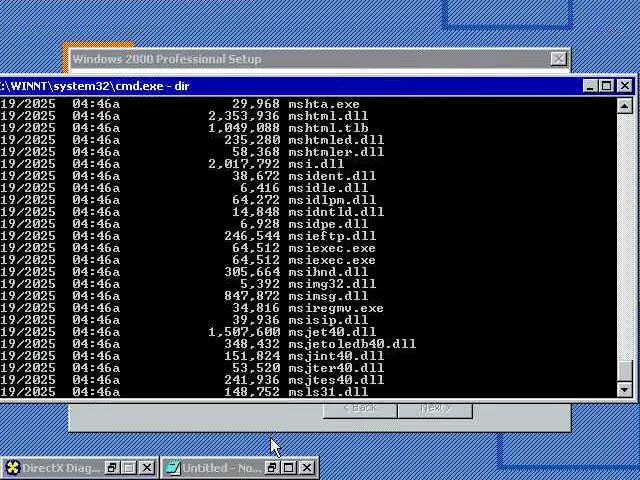Click the console scrollbar up arrow
Viewport: 640px width, 480px height.
624,106
